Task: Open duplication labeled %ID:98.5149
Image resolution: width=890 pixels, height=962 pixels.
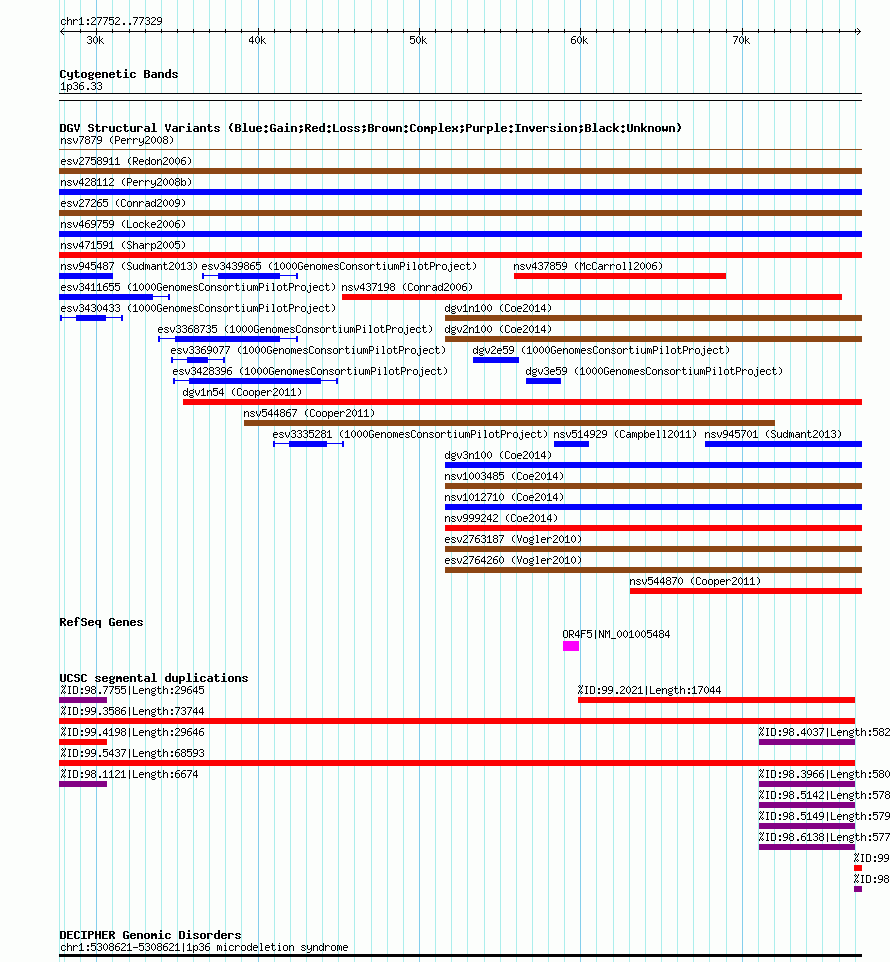Action: coord(824,817)
